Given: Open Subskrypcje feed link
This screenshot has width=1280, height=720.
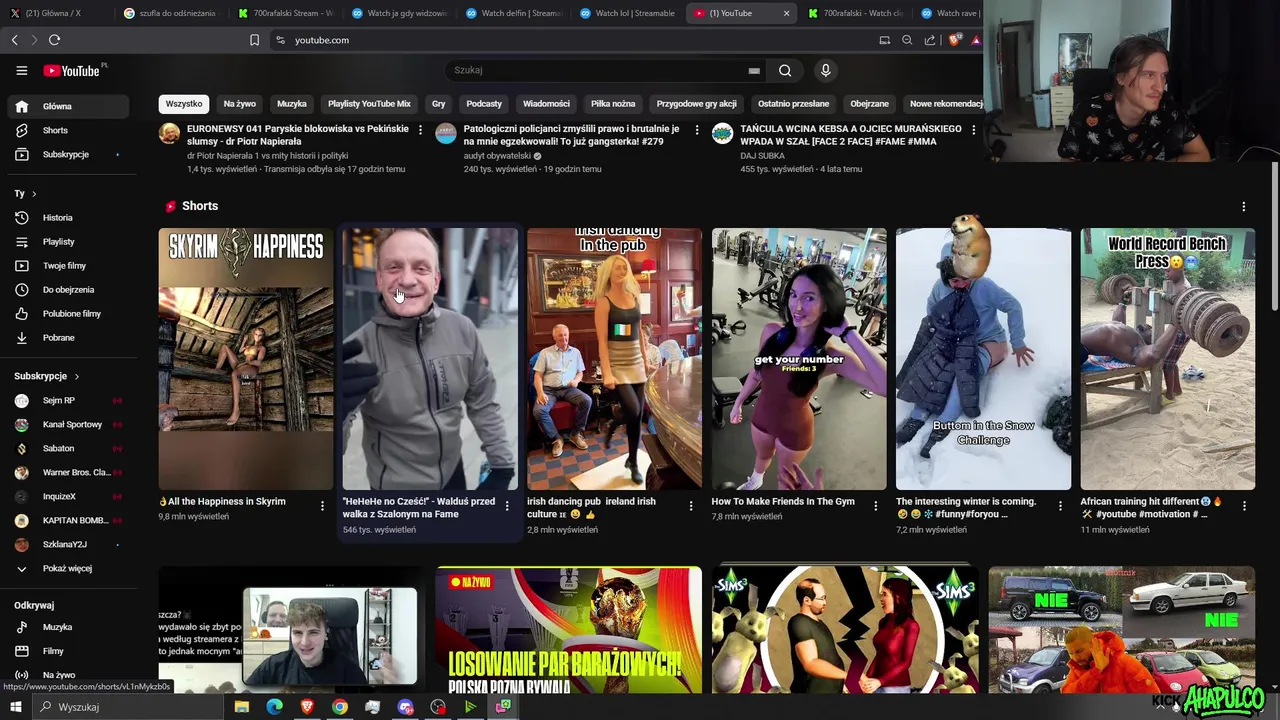Looking at the screenshot, I should [68, 154].
